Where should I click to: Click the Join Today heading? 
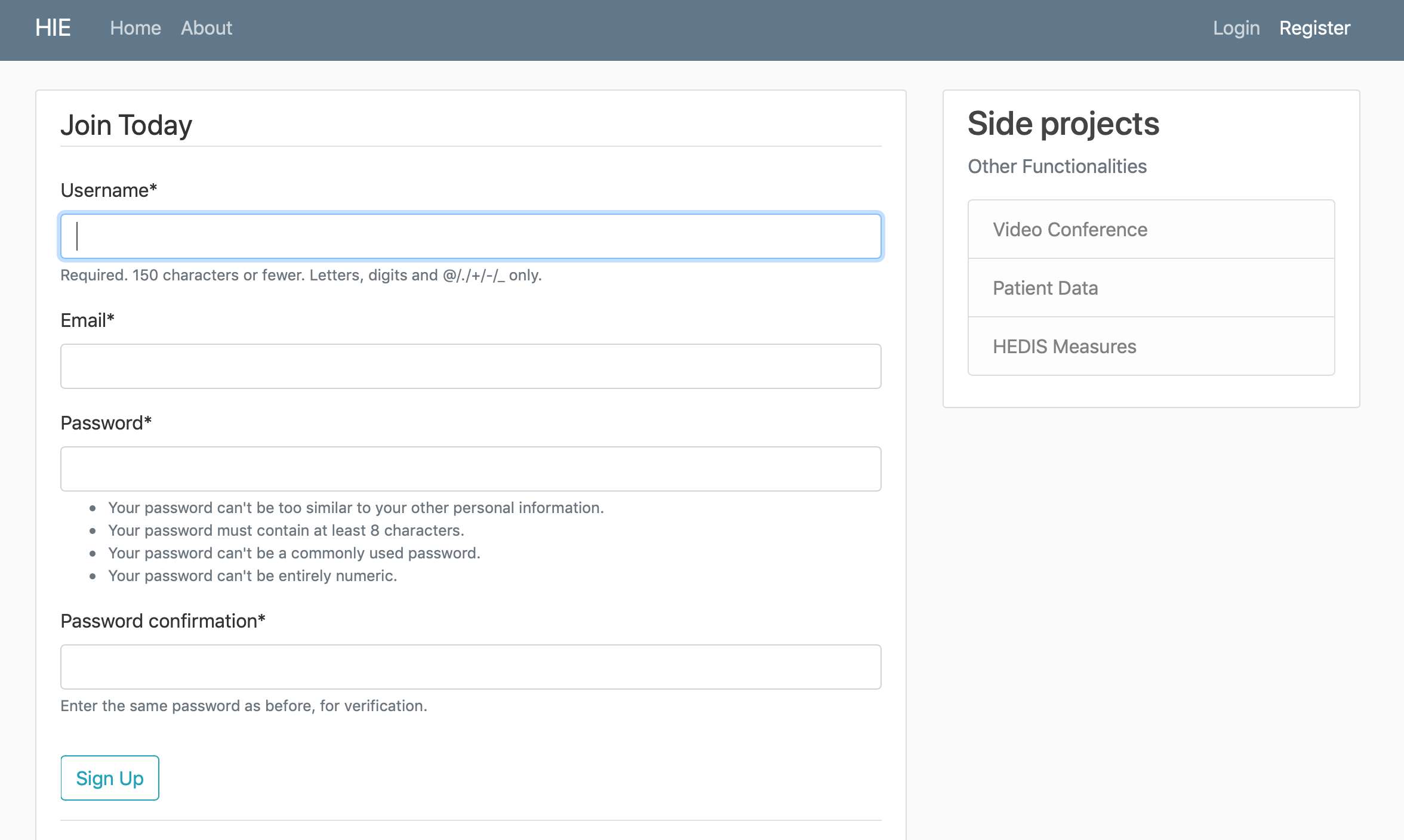point(126,125)
